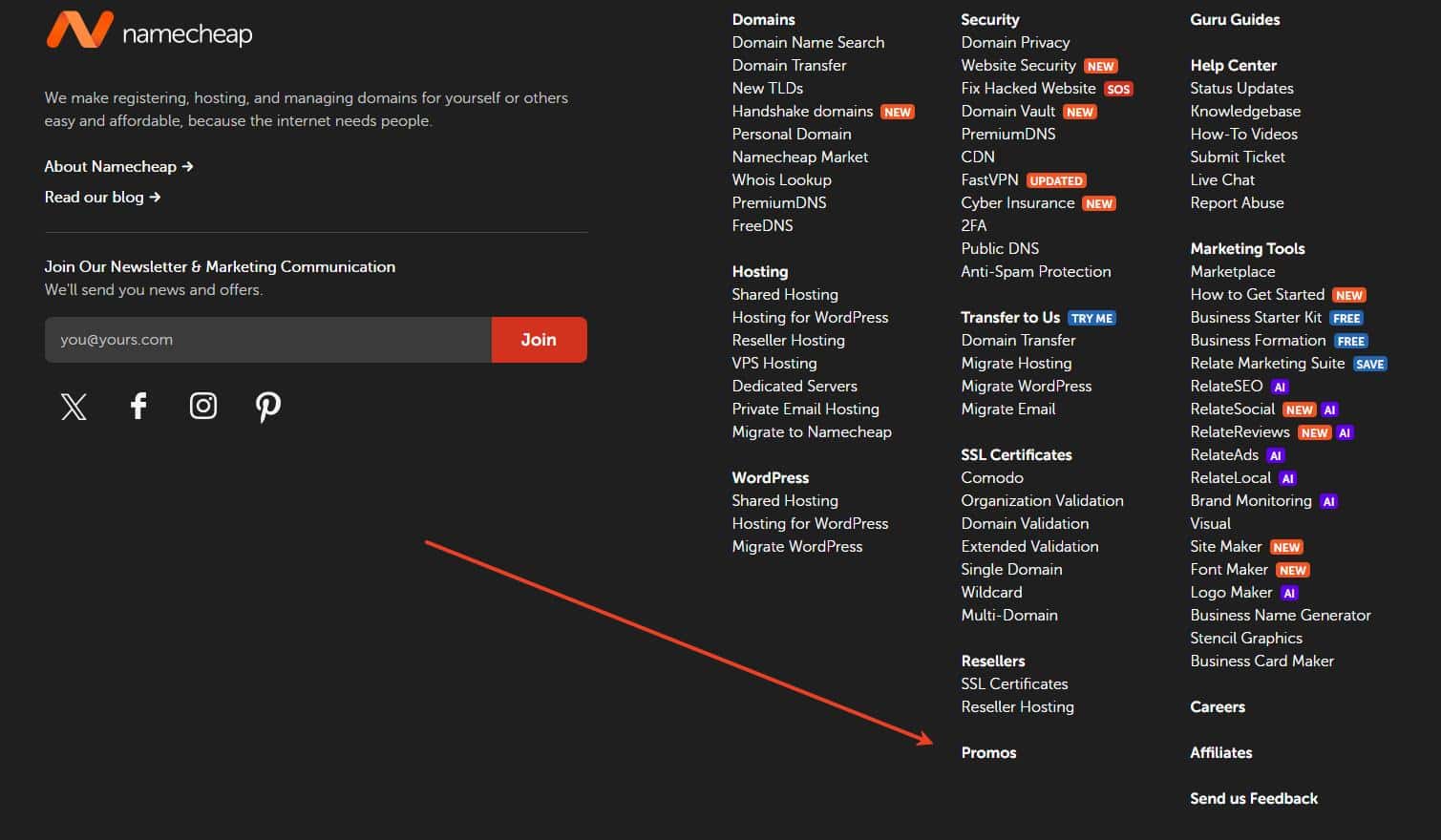Open Live Chat in Help Center
Screen dimensions: 1441x840
pyautogui.click(x=1221, y=179)
